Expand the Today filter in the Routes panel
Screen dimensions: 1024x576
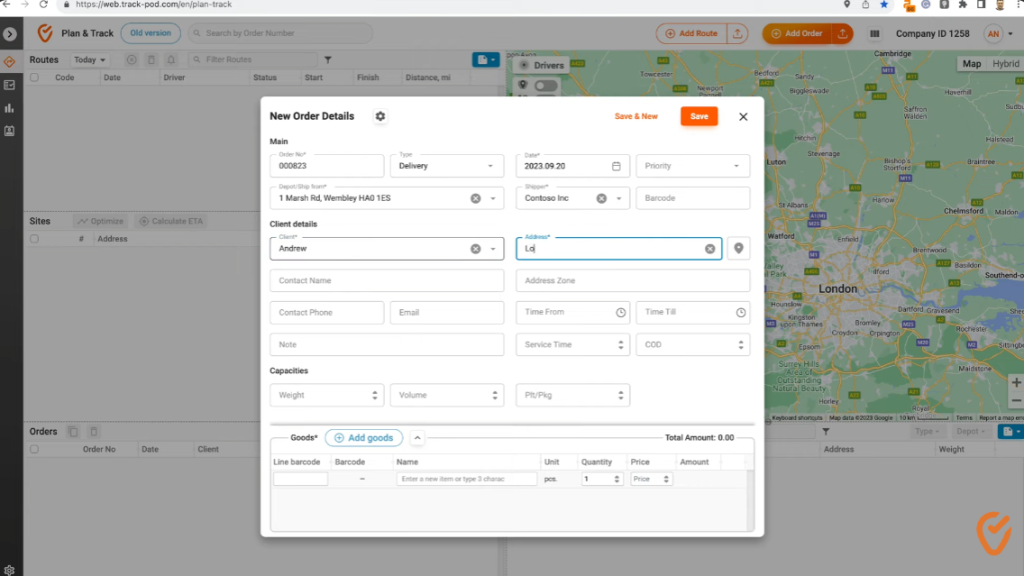pyautogui.click(x=88, y=60)
